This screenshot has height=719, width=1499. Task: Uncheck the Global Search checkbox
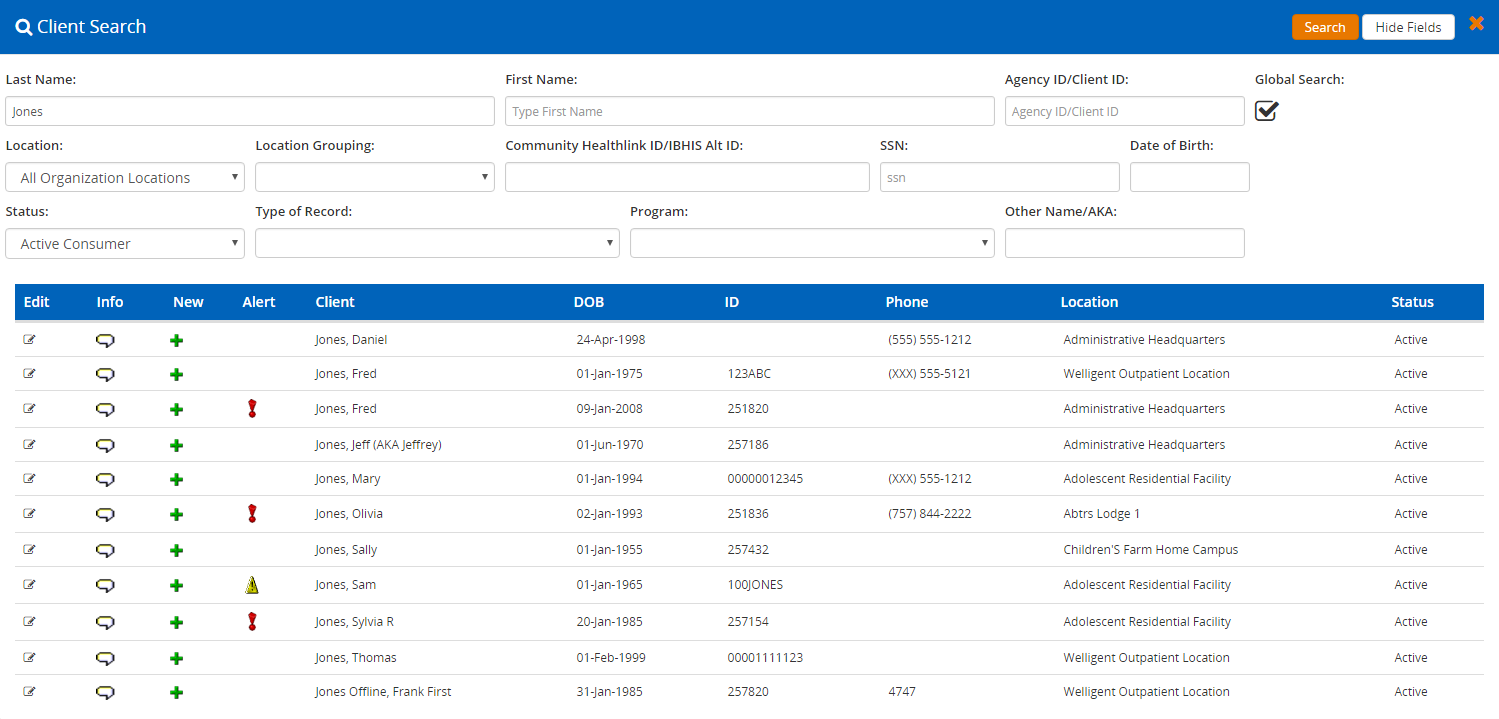click(1267, 111)
